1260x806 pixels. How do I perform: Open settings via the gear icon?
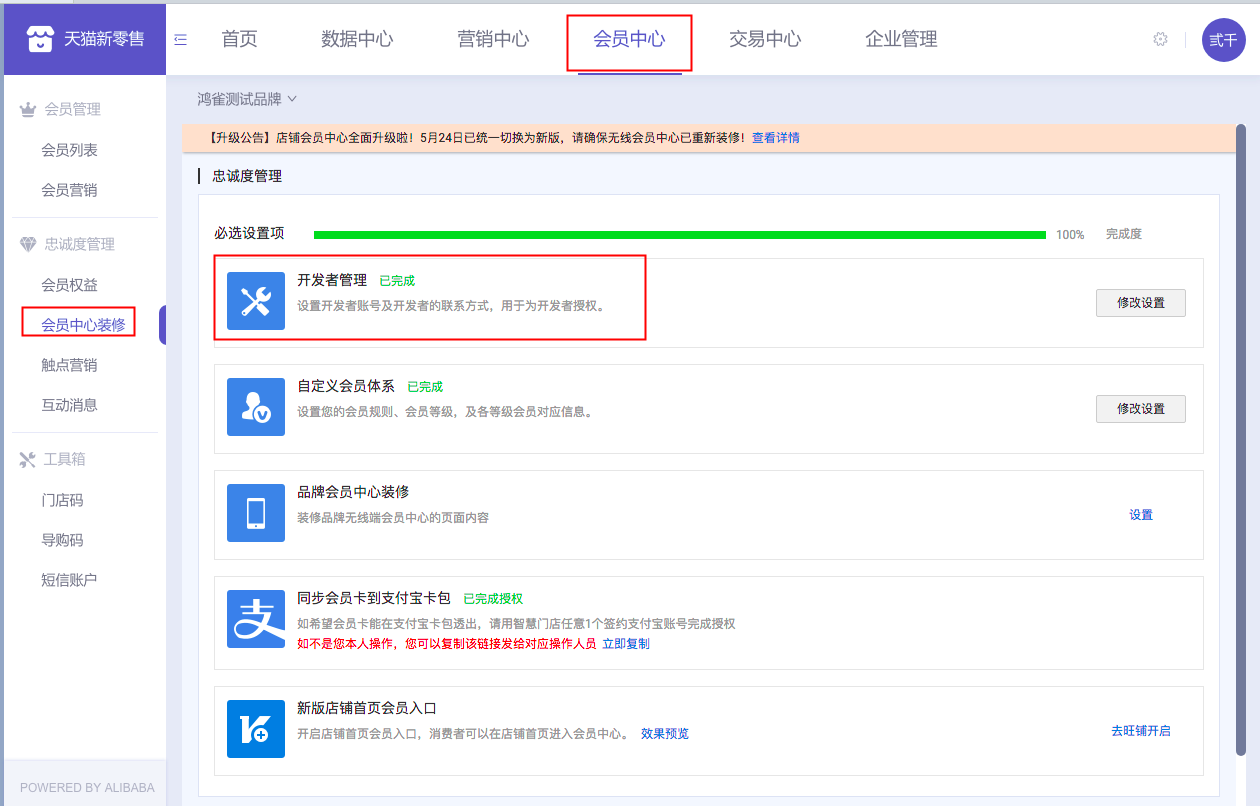click(x=1160, y=39)
